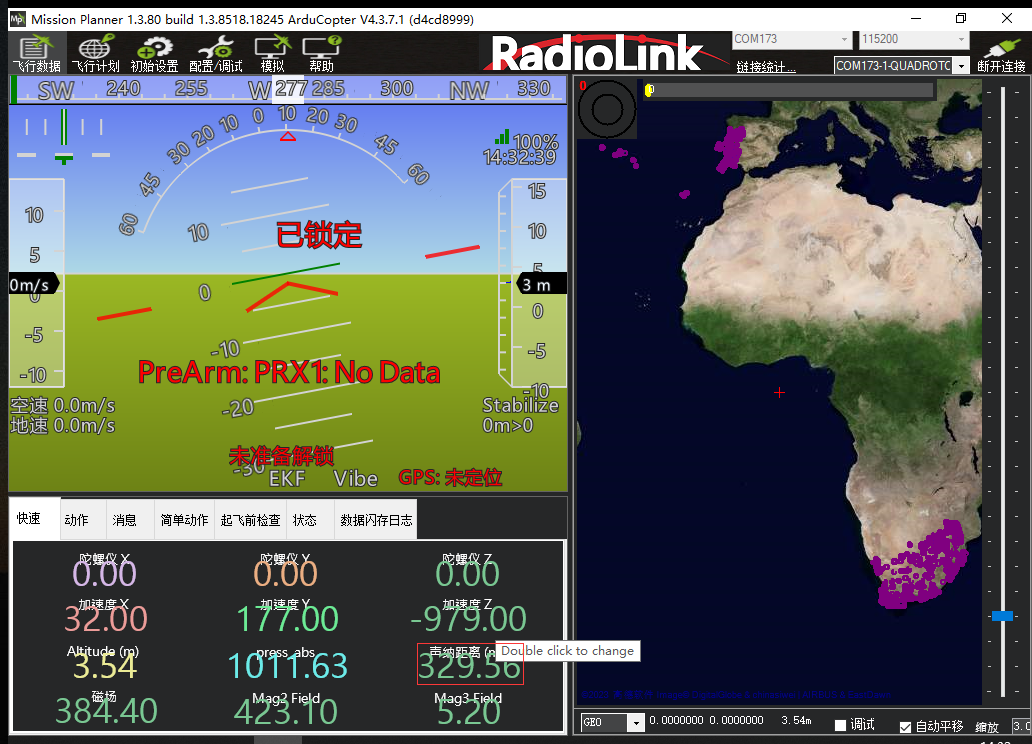1032x744 pixels.
Task: Uncheck the 自动平移 (auto pan) checkbox
Action: (906, 726)
